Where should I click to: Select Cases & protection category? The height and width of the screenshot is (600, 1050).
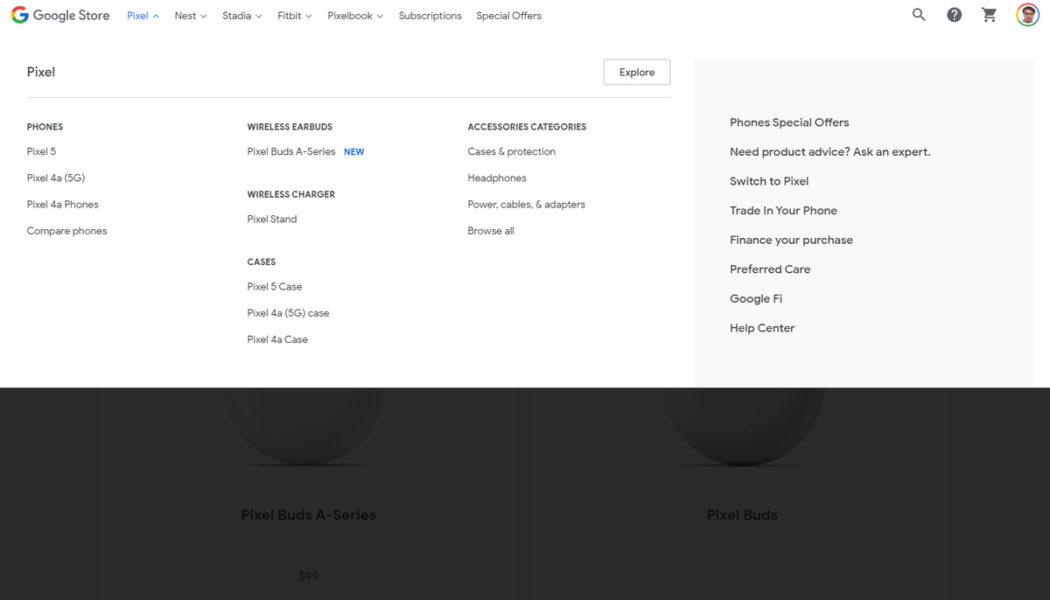coord(511,152)
